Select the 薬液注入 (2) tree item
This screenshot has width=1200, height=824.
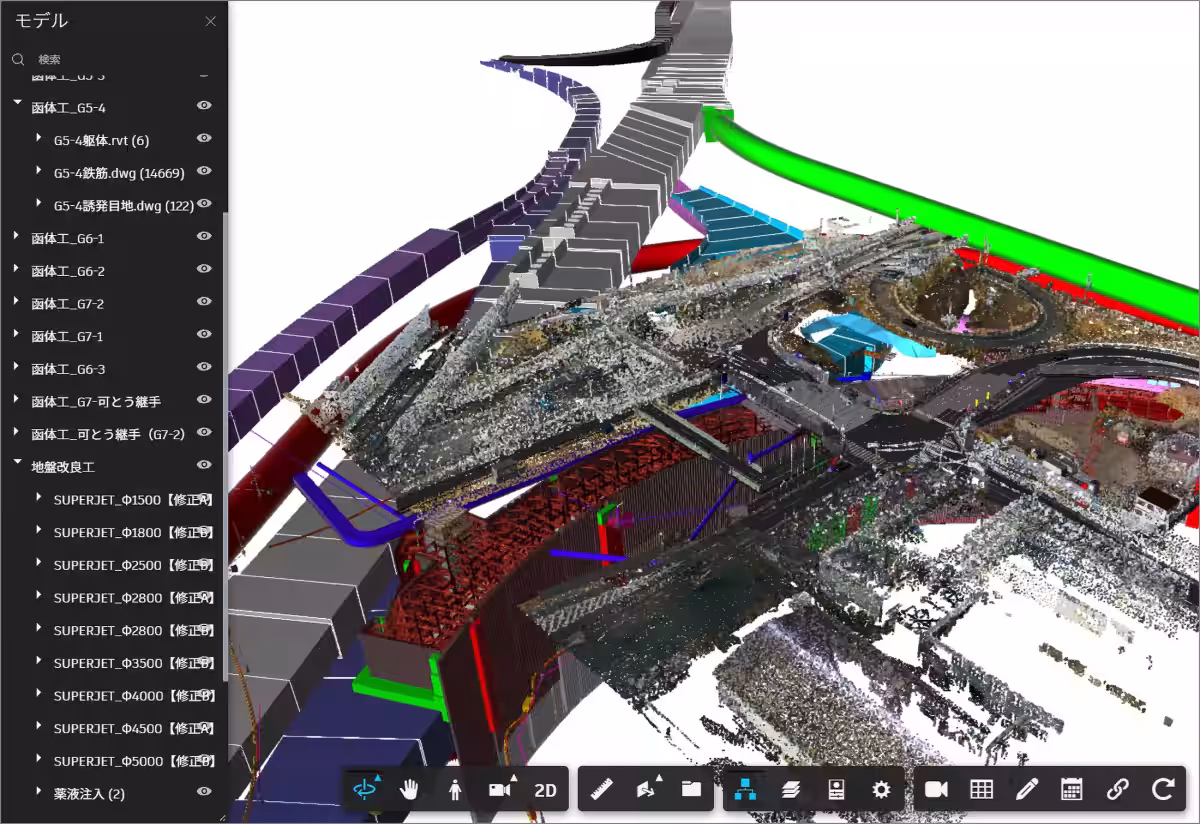point(89,794)
